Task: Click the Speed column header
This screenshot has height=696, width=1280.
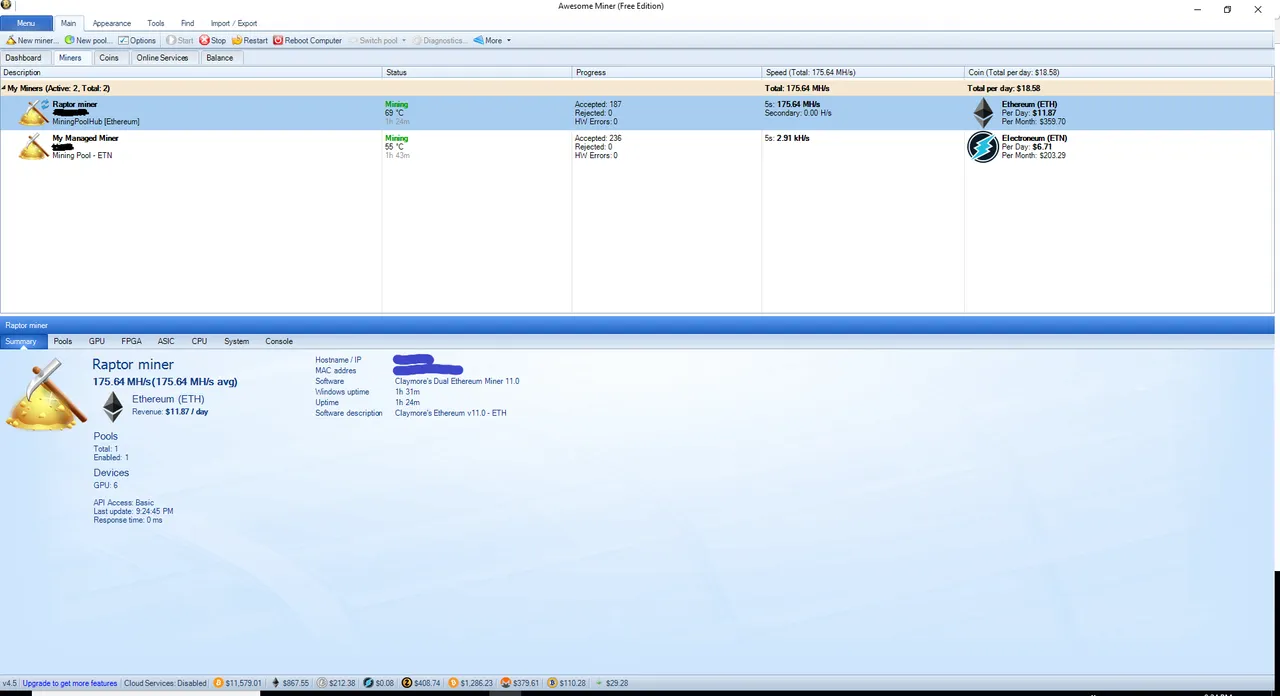Action: (863, 73)
